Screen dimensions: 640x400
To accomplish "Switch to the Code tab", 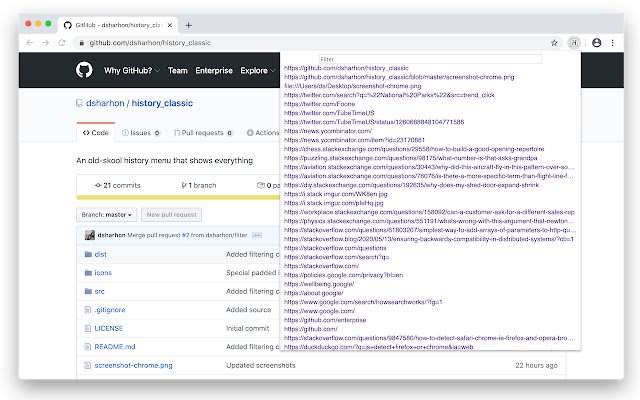I will click(x=96, y=133).
